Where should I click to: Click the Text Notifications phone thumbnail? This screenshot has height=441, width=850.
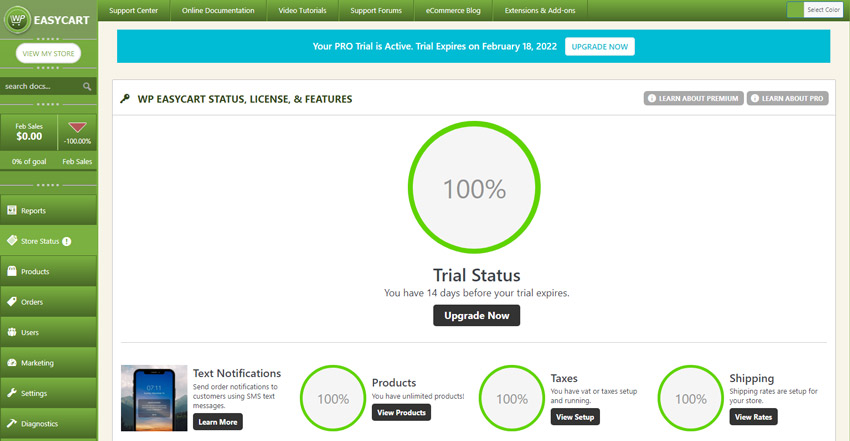click(x=153, y=397)
